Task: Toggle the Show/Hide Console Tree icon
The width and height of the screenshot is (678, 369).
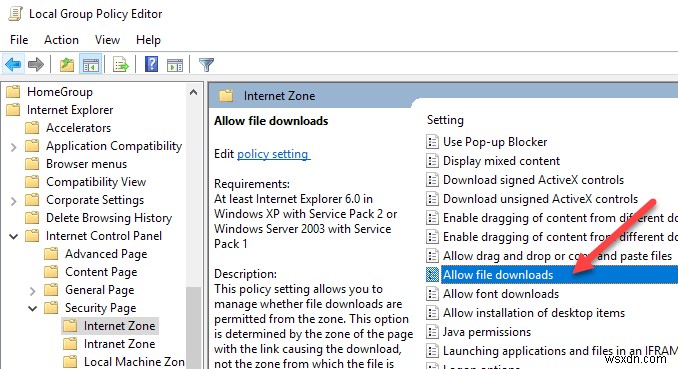Action: [91, 65]
